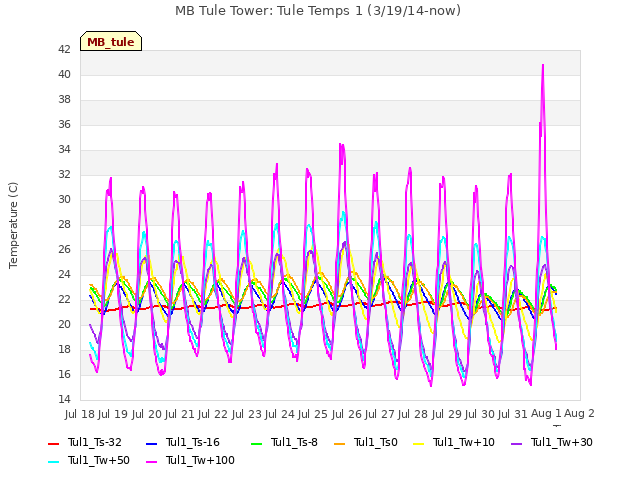Click the magenta peak near 41 degrees
640x480 pixels.
[543, 65]
